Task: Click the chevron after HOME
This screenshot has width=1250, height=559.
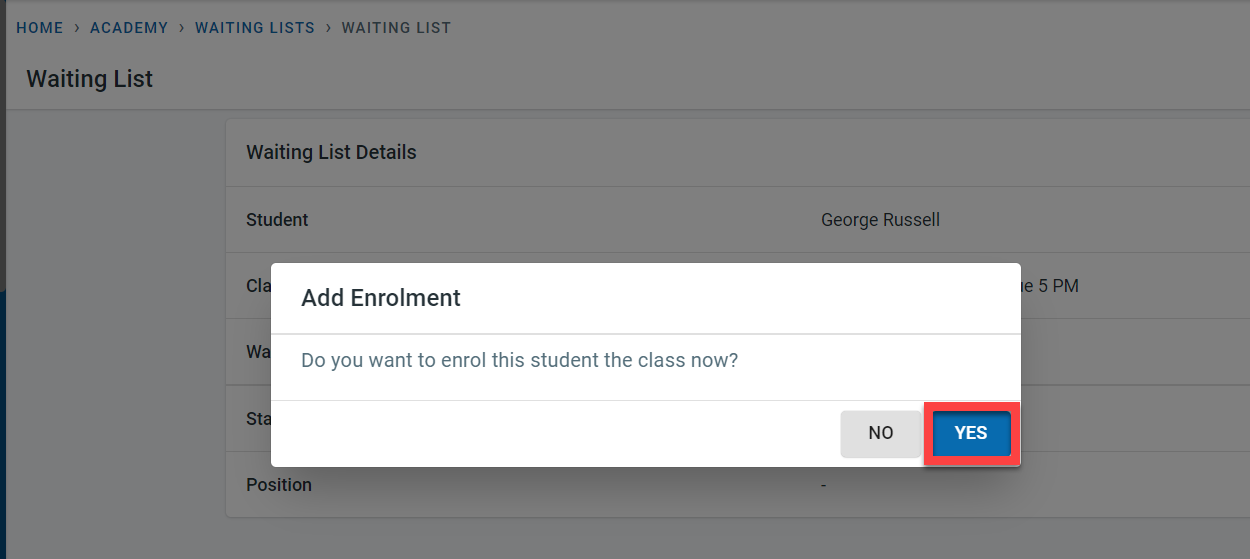Action: (77, 28)
